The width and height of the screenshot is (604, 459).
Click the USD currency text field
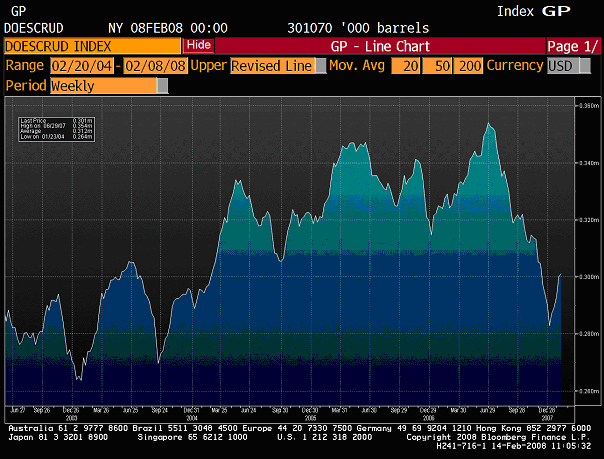[x=560, y=65]
